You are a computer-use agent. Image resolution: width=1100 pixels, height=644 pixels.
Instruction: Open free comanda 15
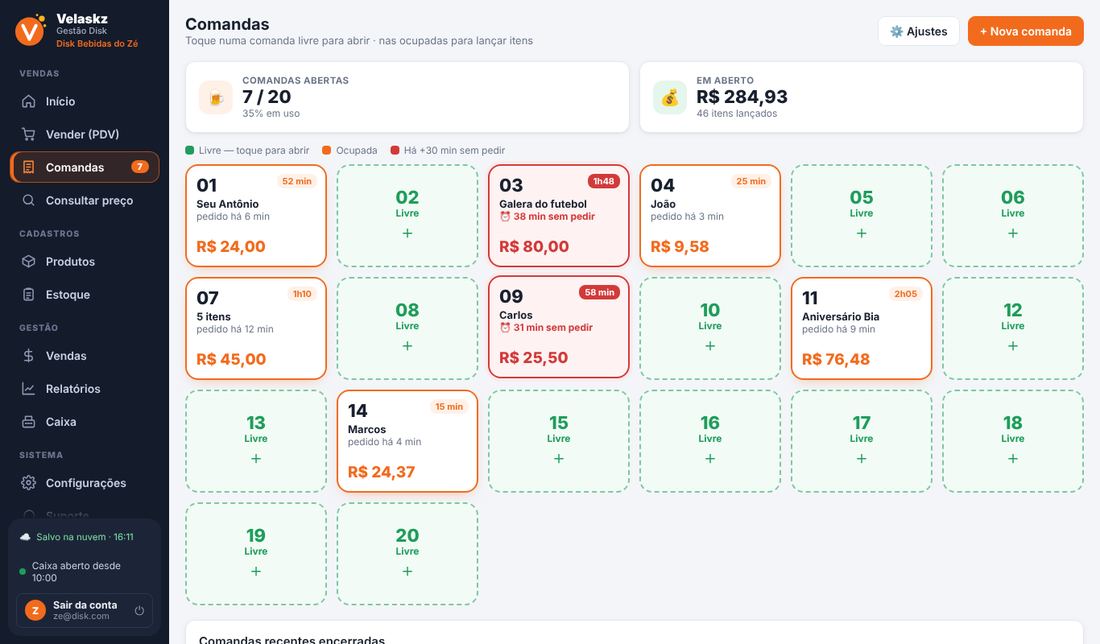[x=558, y=441]
